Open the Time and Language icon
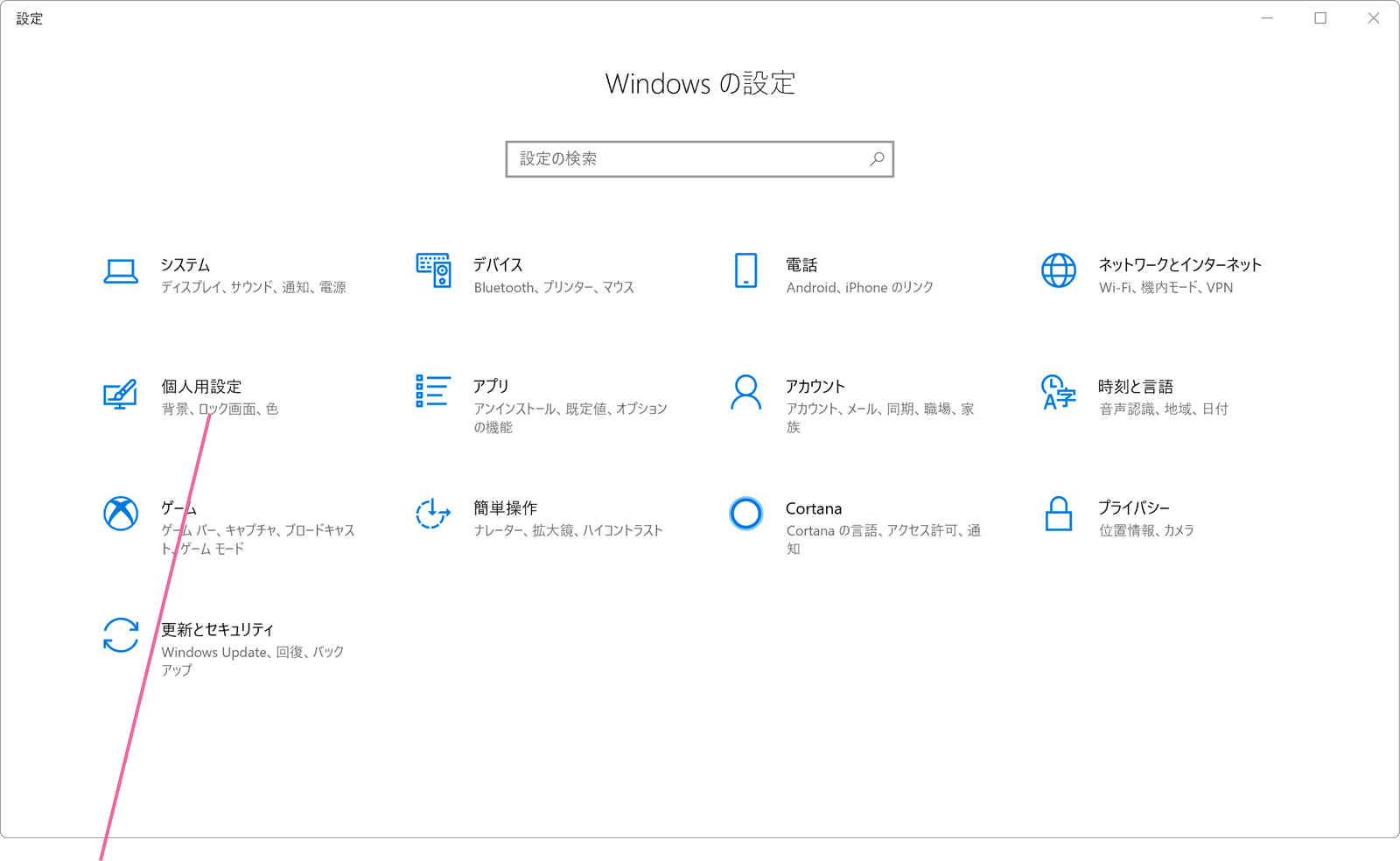The height and width of the screenshot is (861, 1400). coord(1058,392)
